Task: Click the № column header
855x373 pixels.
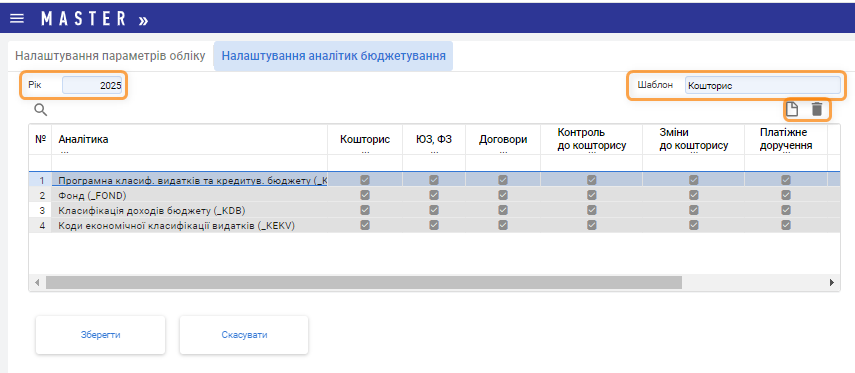Action: point(40,139)
